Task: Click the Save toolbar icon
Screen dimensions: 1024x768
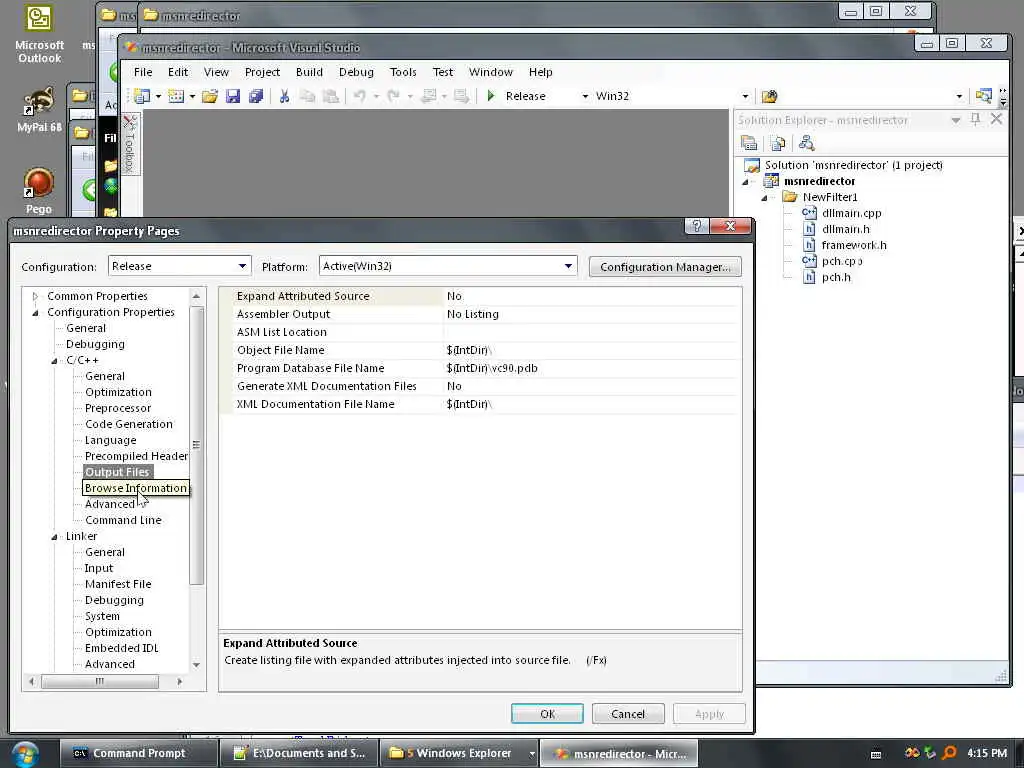Action: [x=232, y=96]
